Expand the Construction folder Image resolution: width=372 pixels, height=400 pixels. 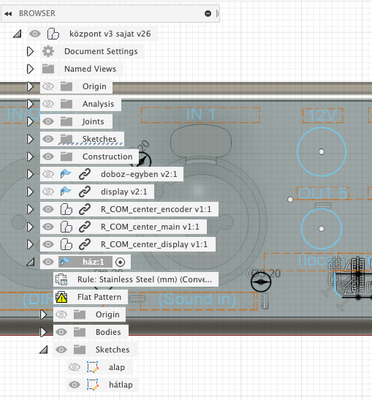click(30, 157)
